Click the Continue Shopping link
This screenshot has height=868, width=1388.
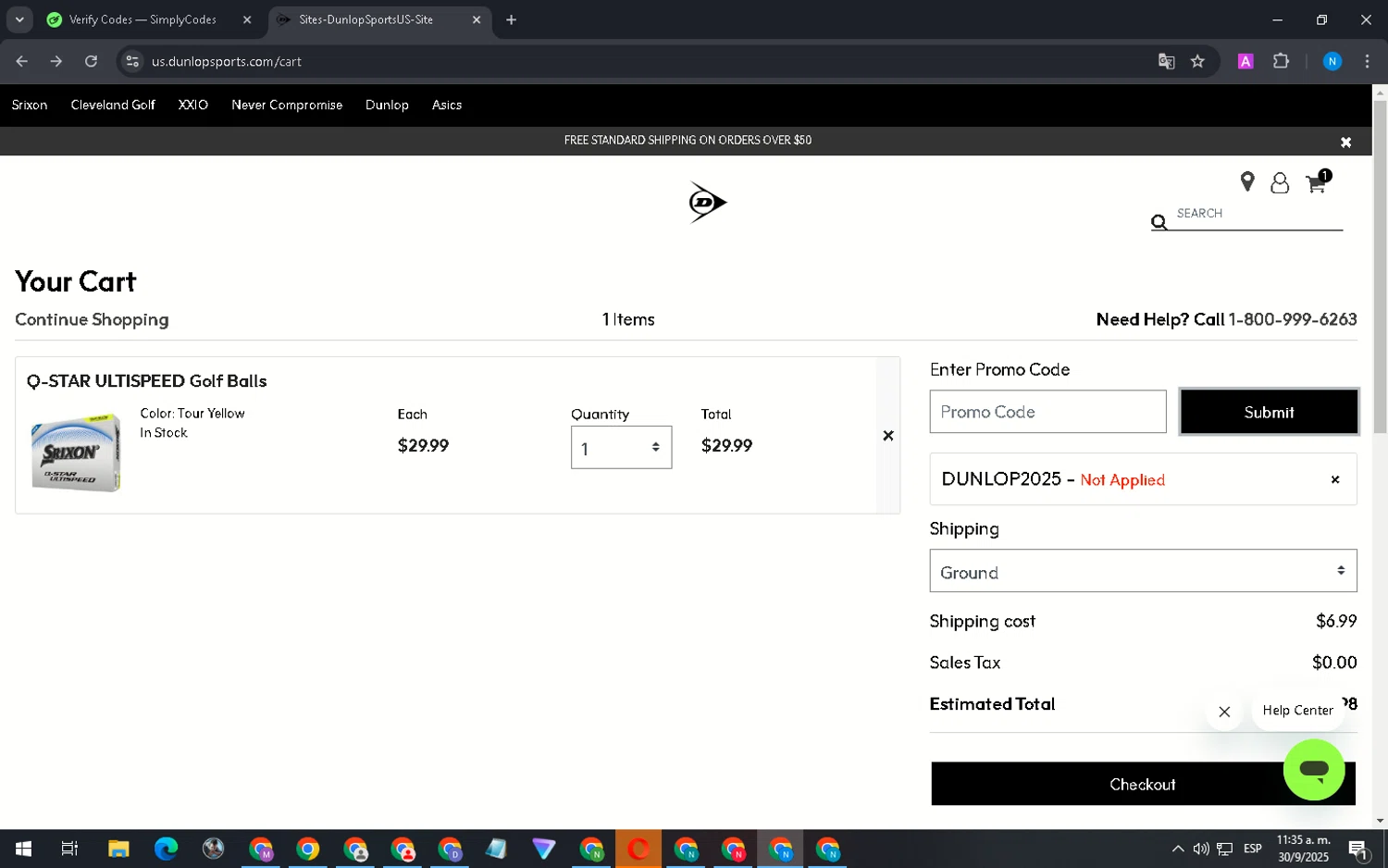click(x=92, y=319)
